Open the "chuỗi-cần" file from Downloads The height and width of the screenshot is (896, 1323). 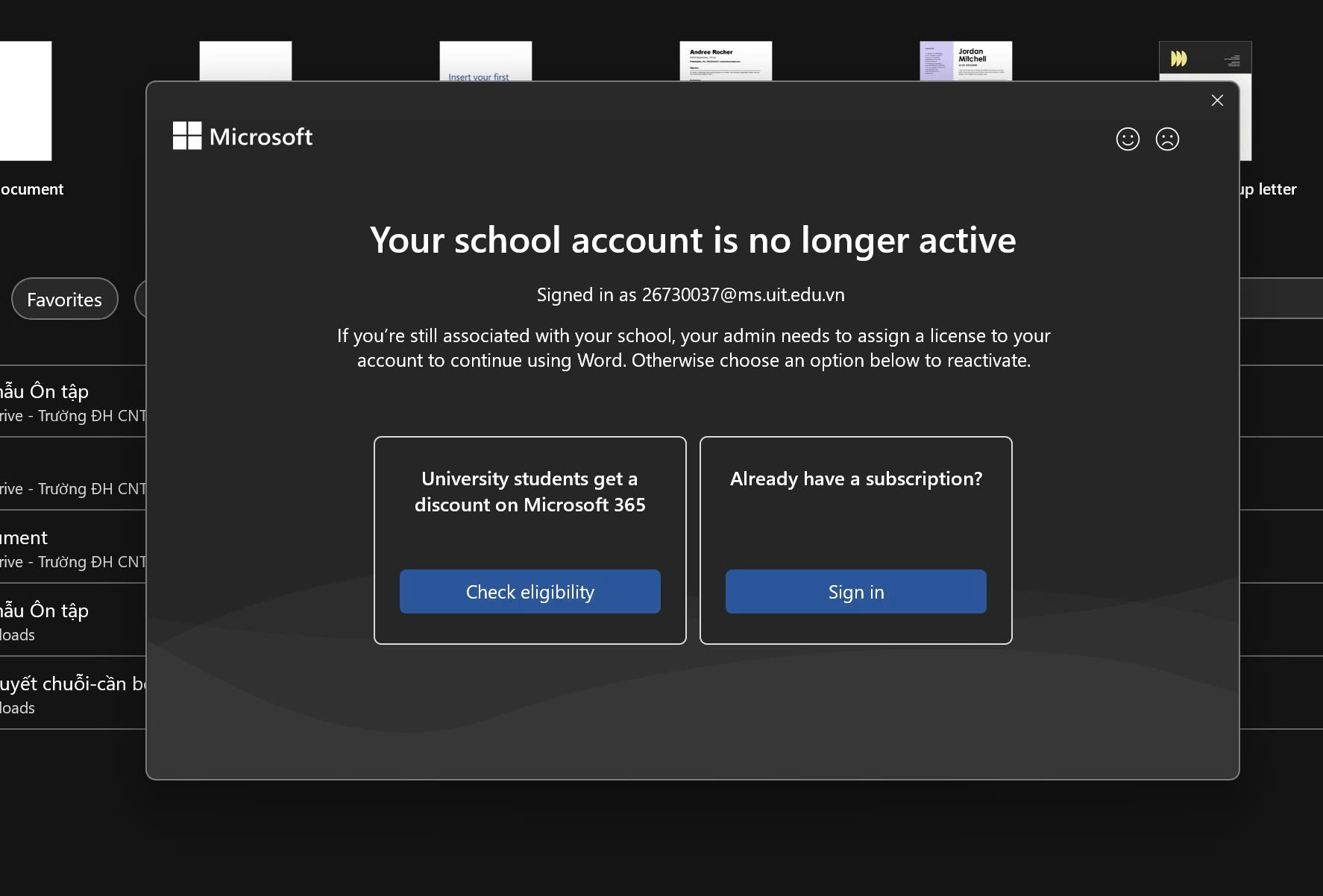click(72, 694)
